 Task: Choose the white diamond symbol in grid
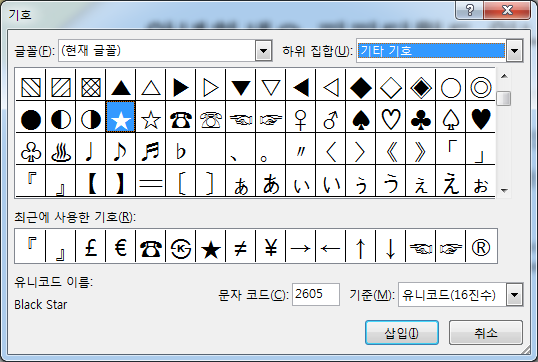(x=391, y=87)
